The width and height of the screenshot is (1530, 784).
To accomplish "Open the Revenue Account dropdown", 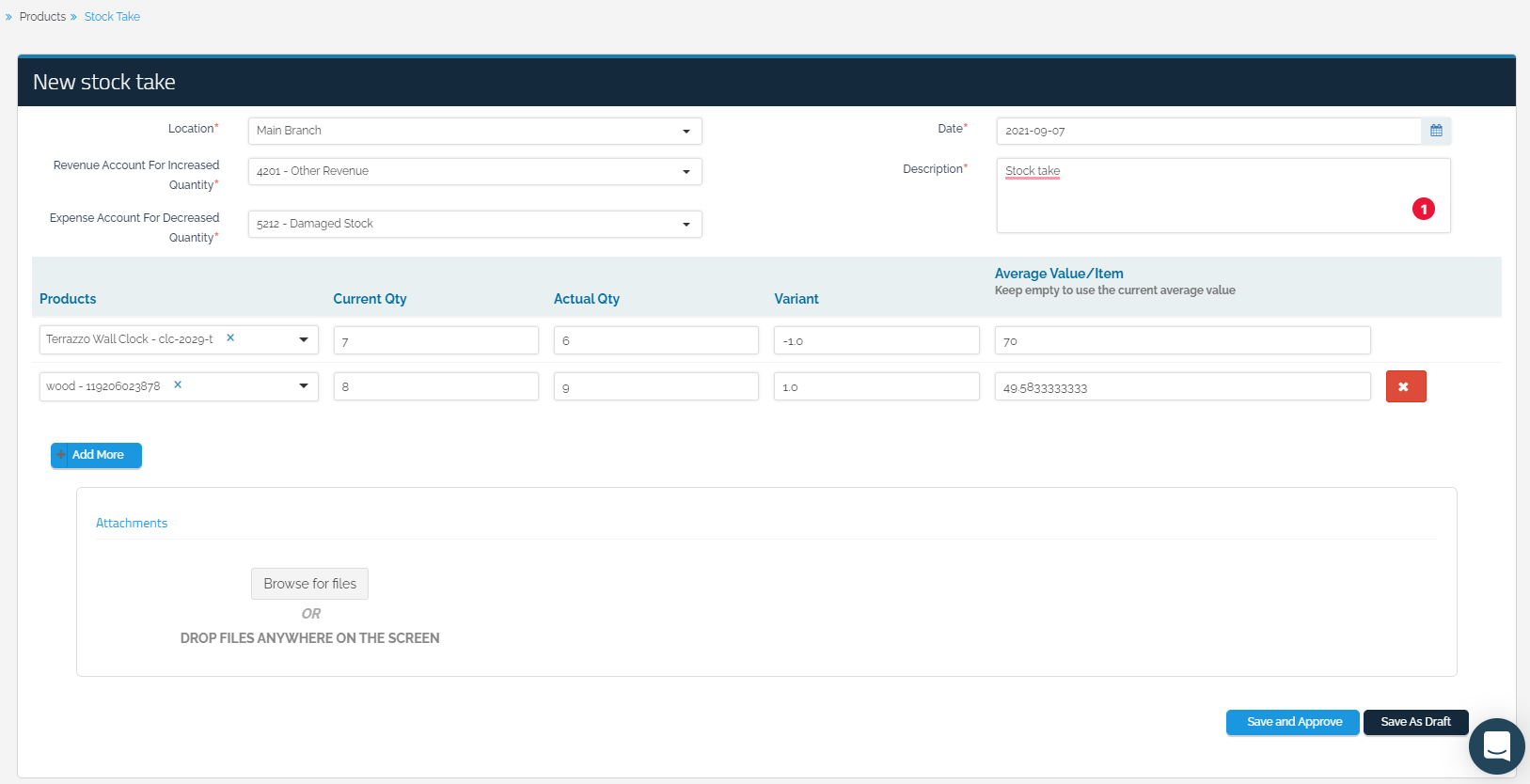I will click(686, 172).
